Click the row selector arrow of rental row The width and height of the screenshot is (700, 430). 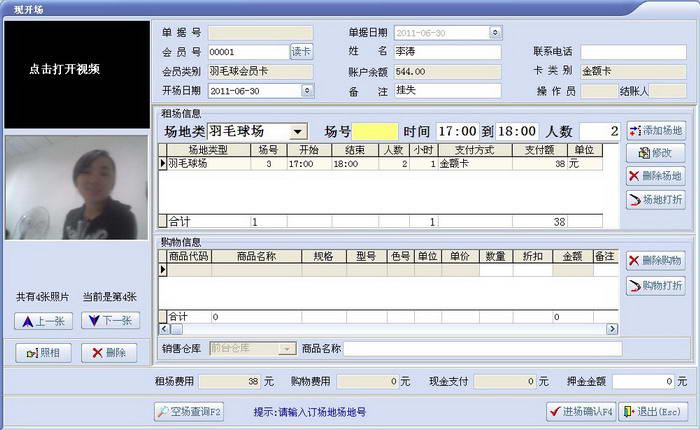click(163, 163)
